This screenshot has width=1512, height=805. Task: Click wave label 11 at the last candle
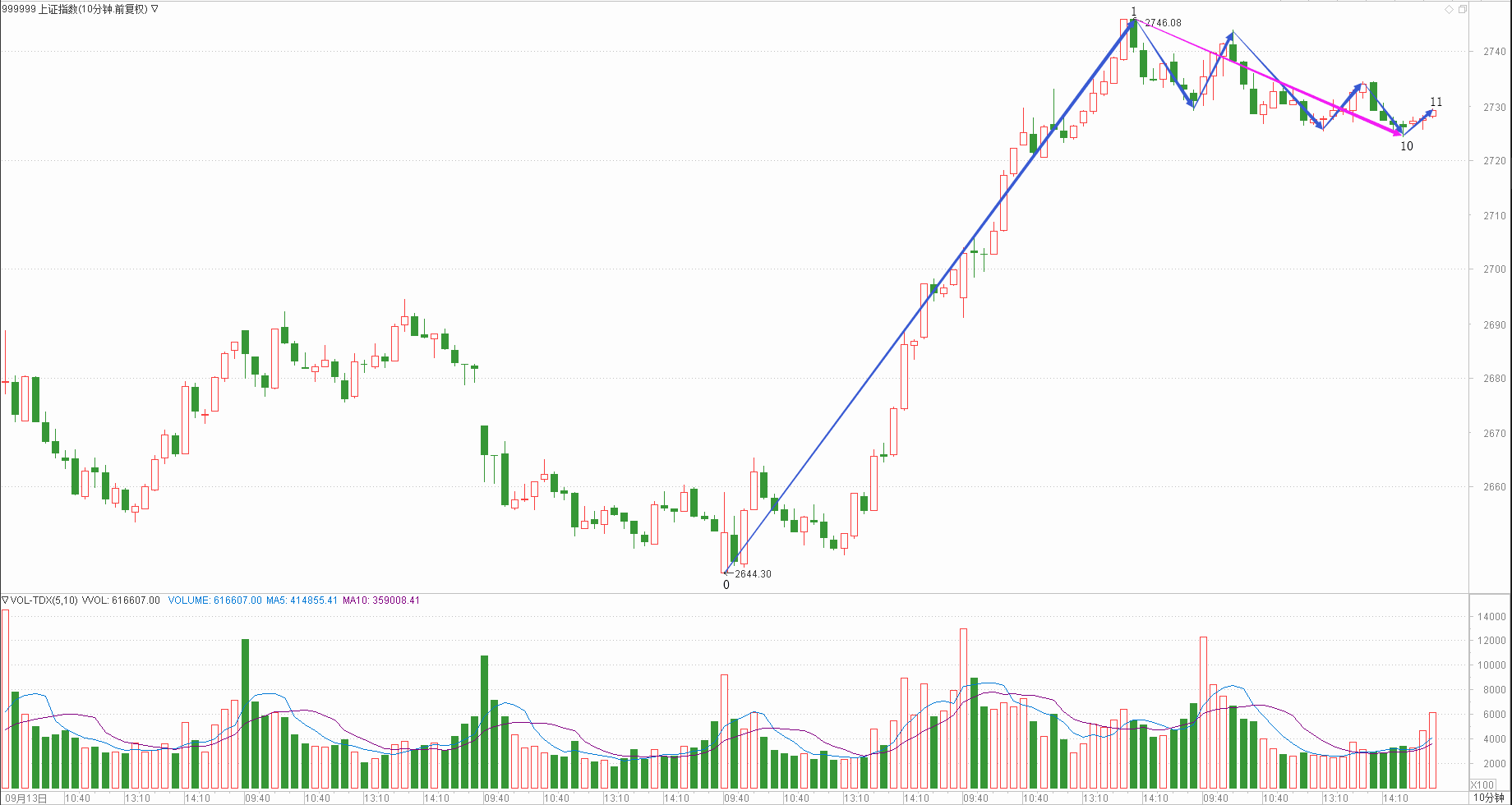tap(1436, 103)
